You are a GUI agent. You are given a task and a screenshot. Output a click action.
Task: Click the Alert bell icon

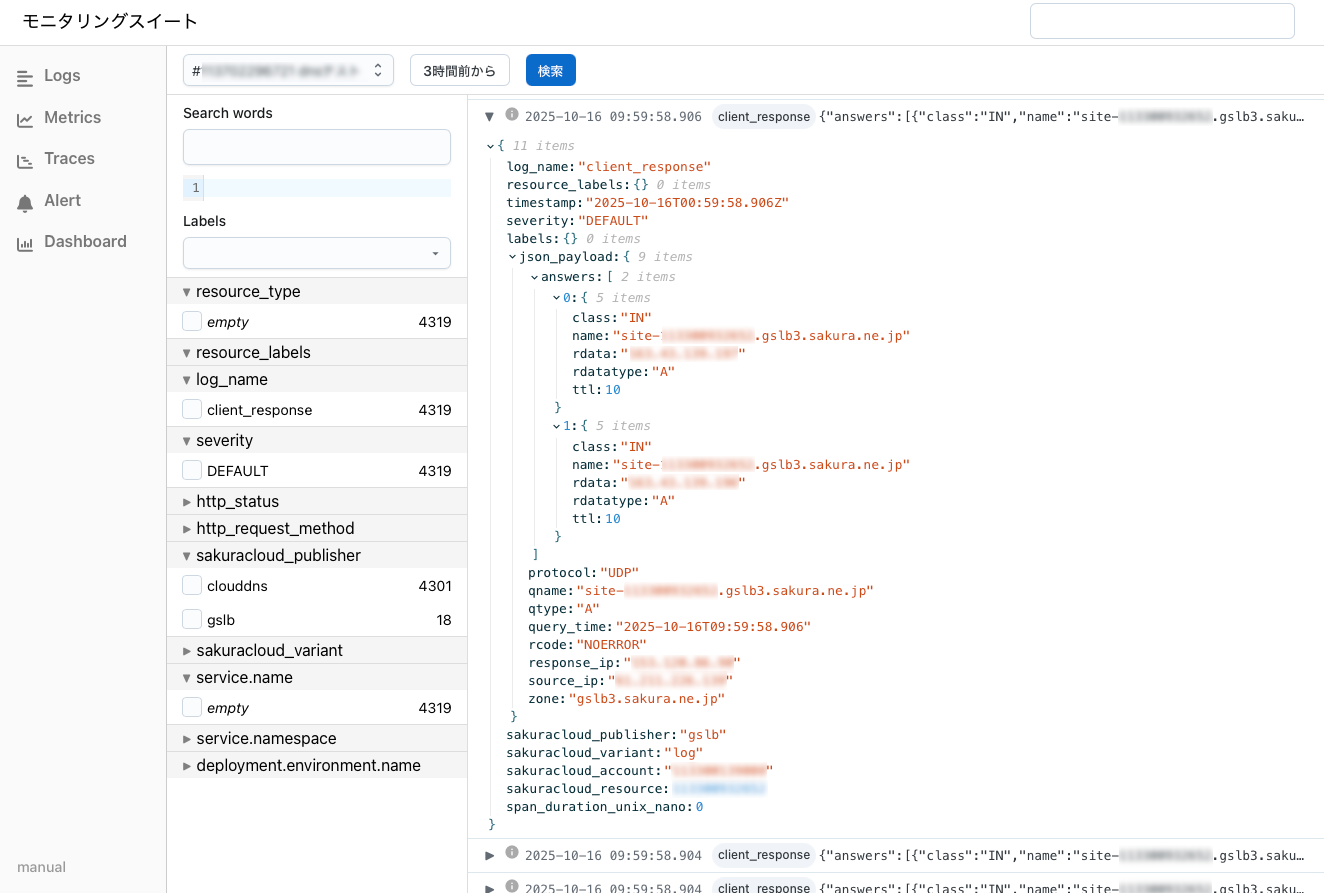coord(25,202)
